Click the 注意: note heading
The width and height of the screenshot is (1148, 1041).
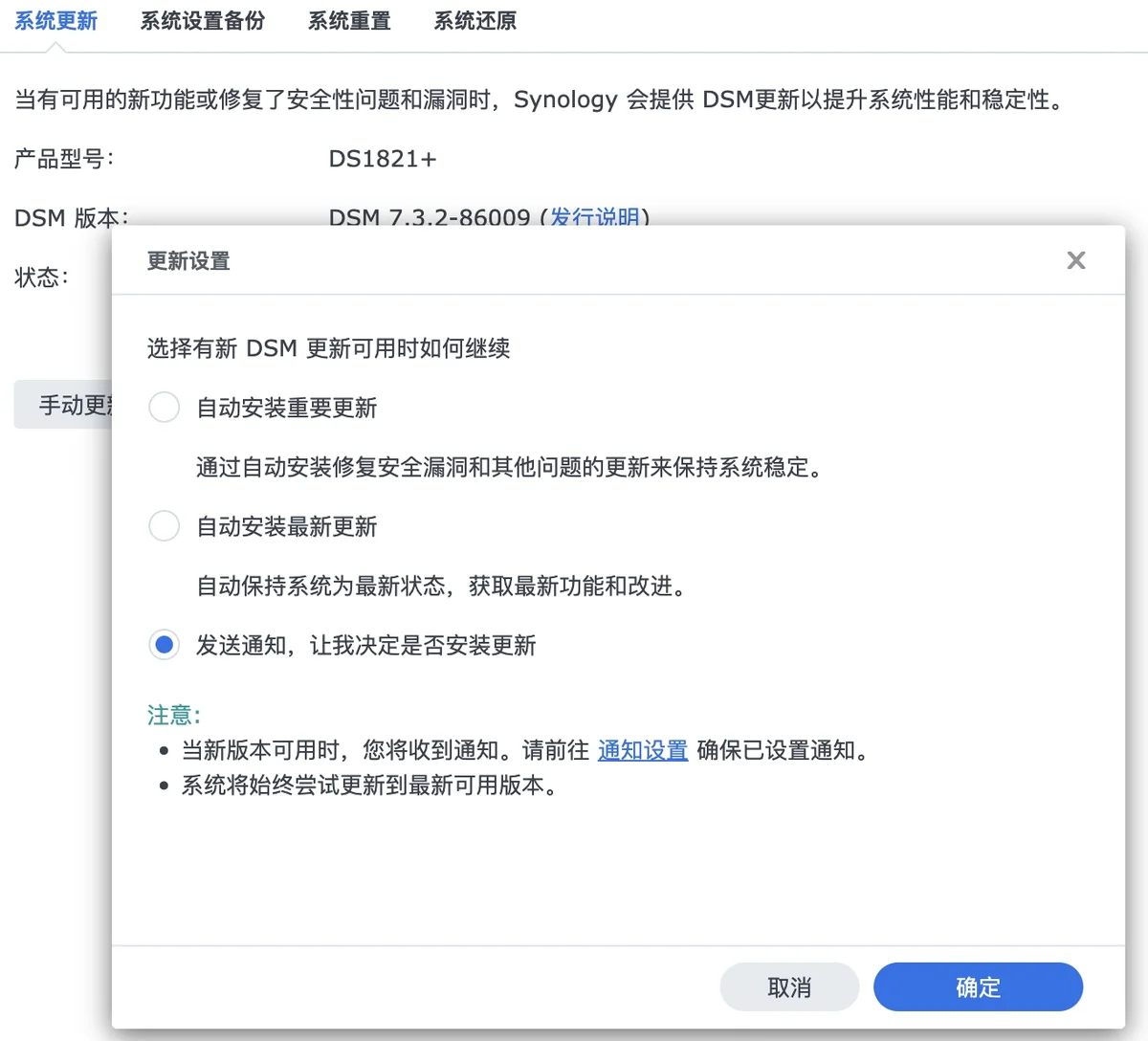tap(173, 715)
